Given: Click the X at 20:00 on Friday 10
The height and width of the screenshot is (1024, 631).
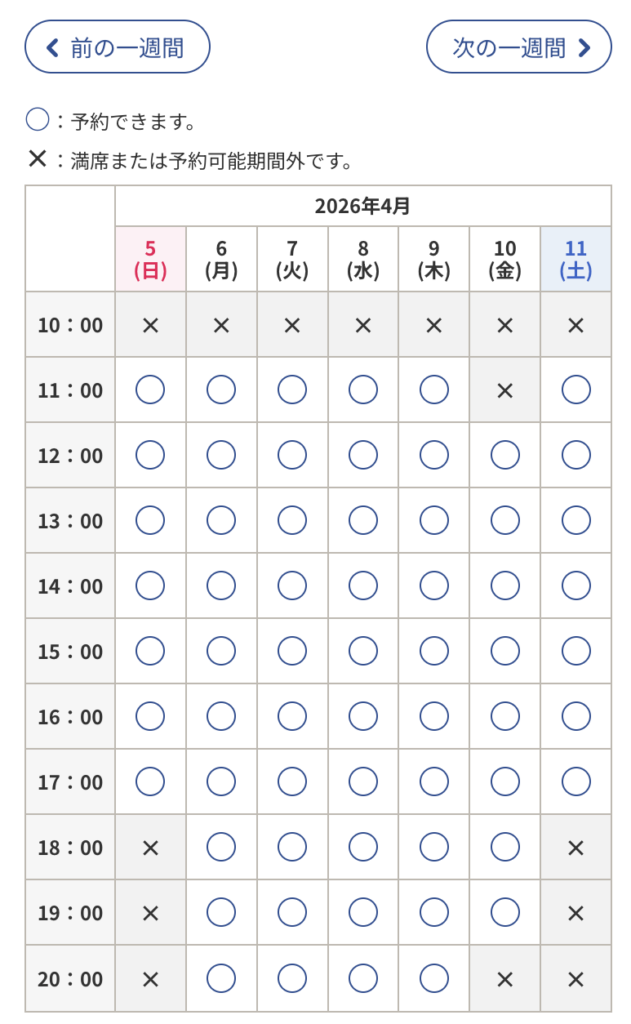Looking at the screenshot, I should pos(505,978).
